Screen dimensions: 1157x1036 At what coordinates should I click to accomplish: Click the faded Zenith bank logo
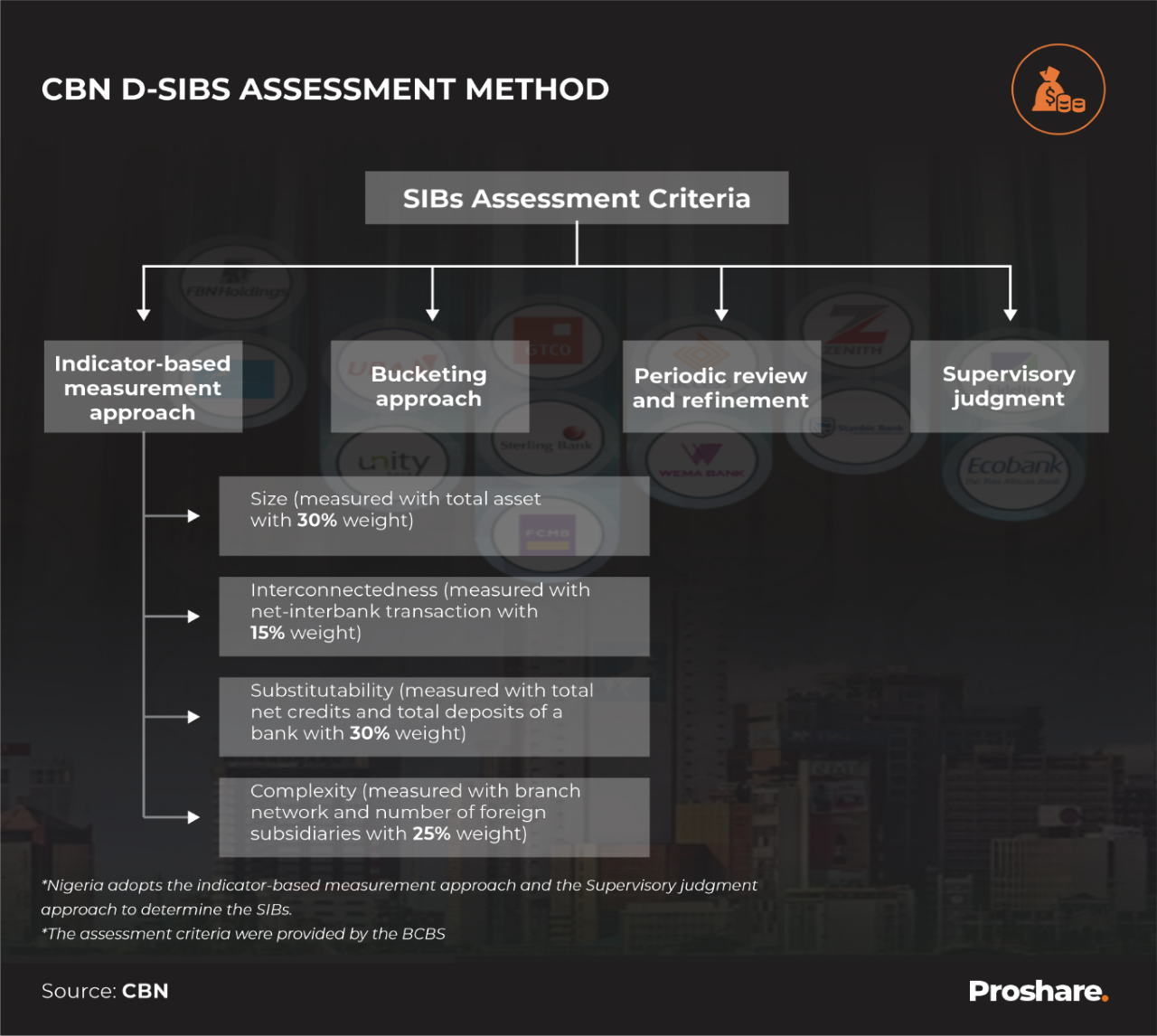pos(855,333)
